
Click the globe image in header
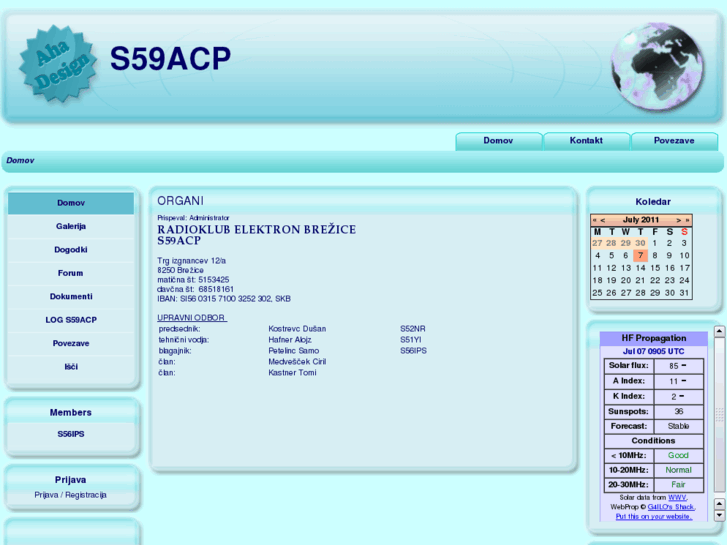click(657, 67)
